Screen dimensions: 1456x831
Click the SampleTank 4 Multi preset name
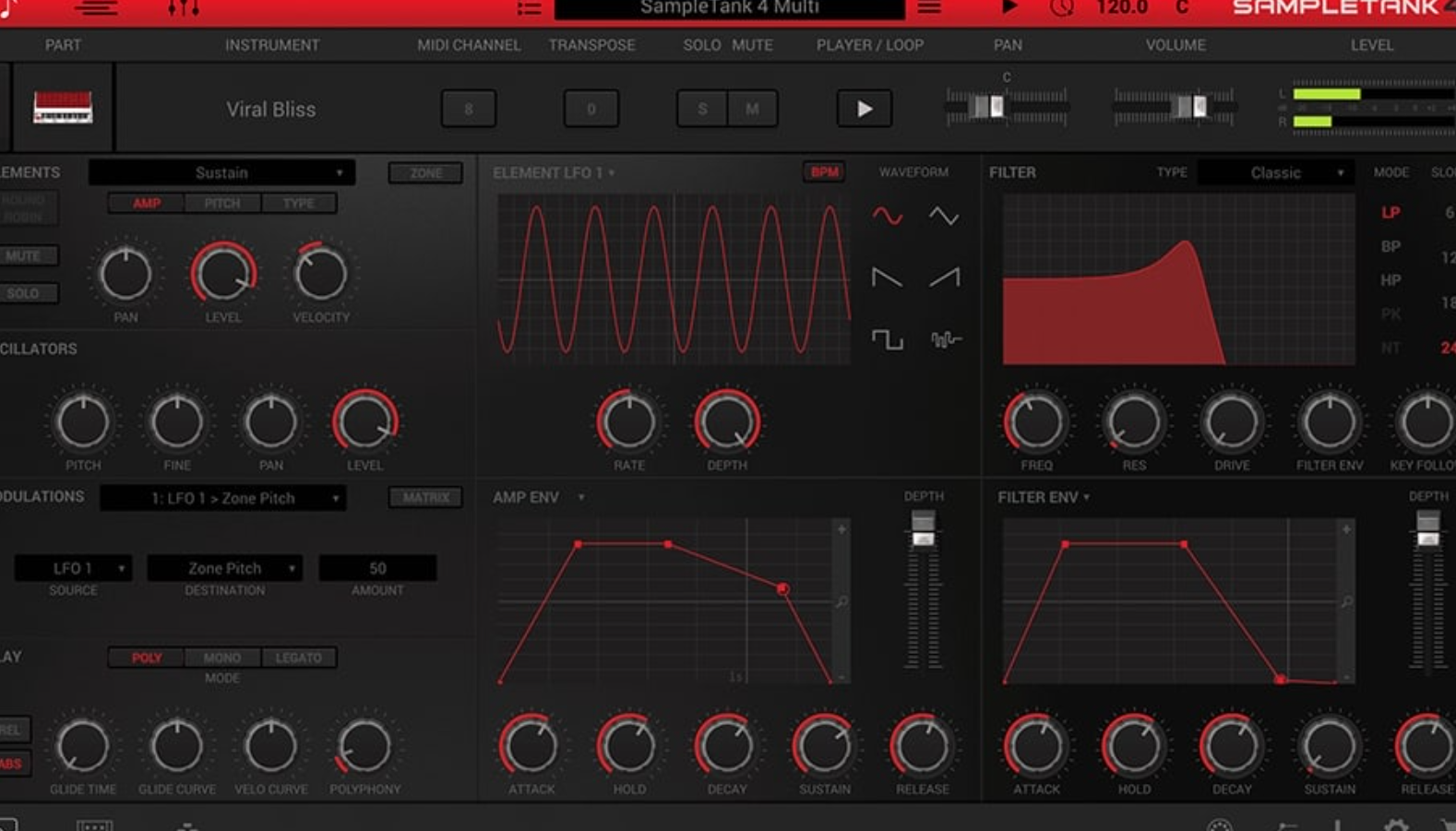pyautogui.click(x=729, y=8)
